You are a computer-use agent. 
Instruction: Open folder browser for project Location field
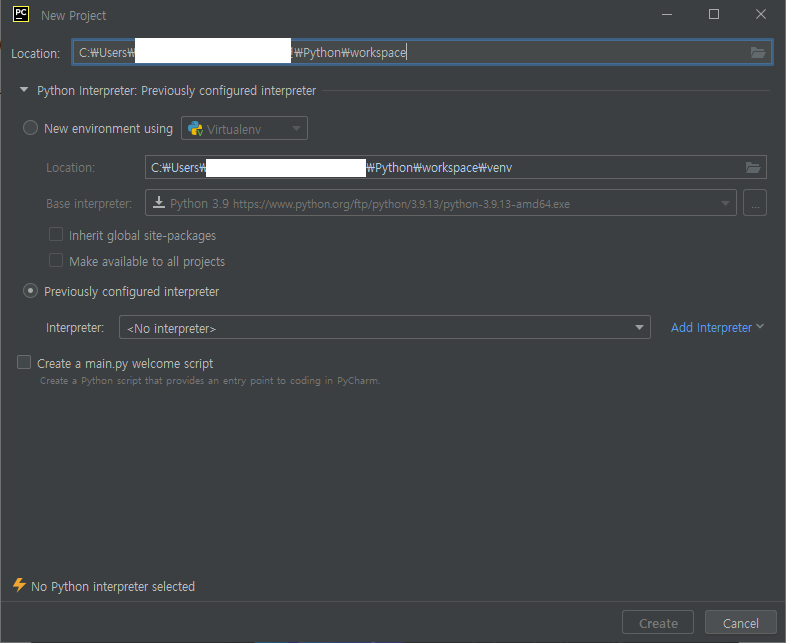click(757, 52)
